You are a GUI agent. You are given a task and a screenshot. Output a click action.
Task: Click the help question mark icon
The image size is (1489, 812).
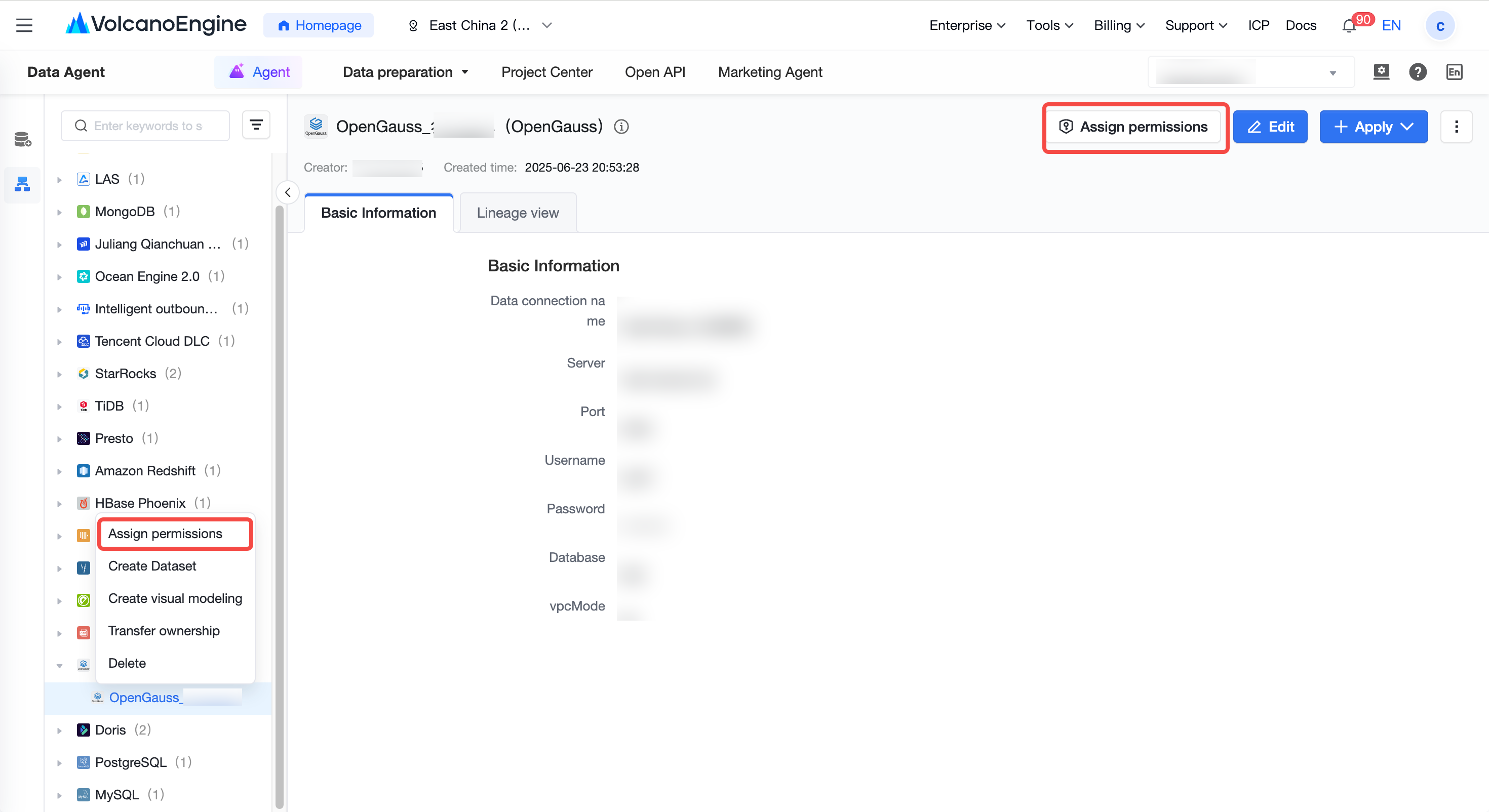[1417, 72]
